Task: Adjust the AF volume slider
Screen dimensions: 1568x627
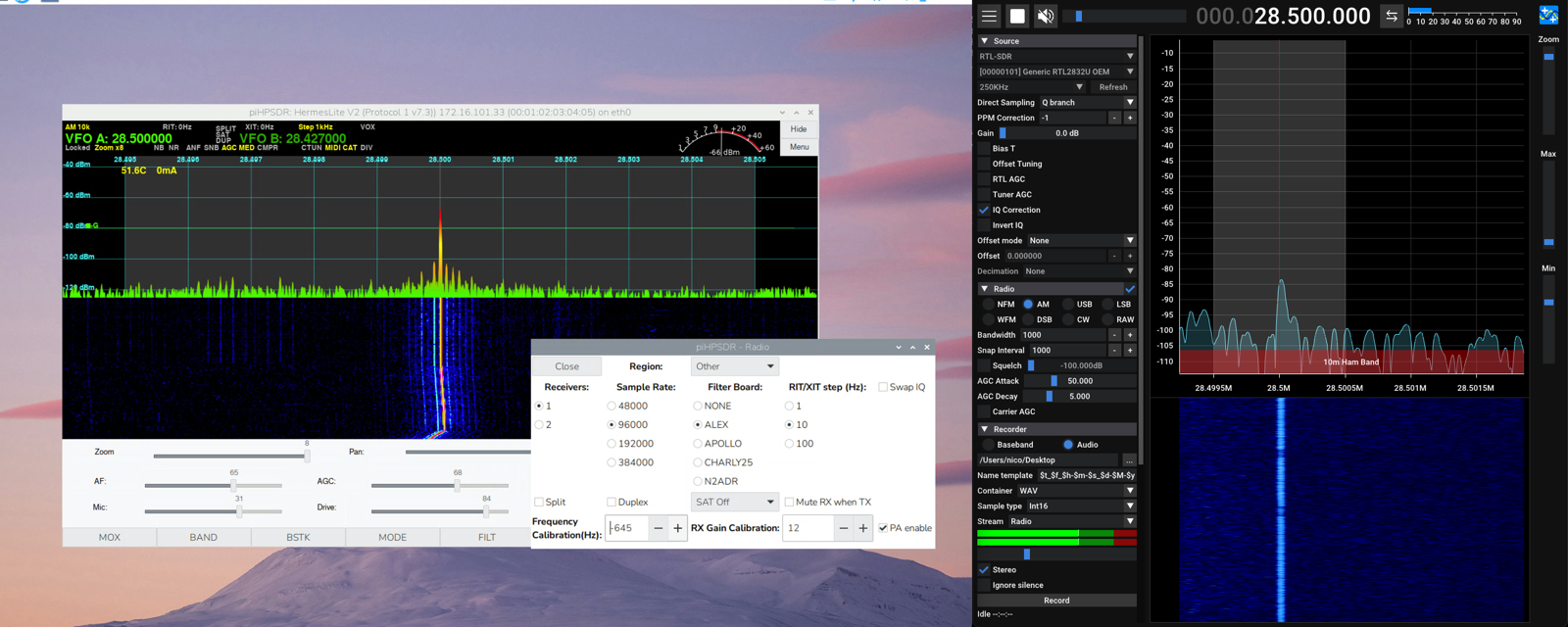Action: pos(233,485)
